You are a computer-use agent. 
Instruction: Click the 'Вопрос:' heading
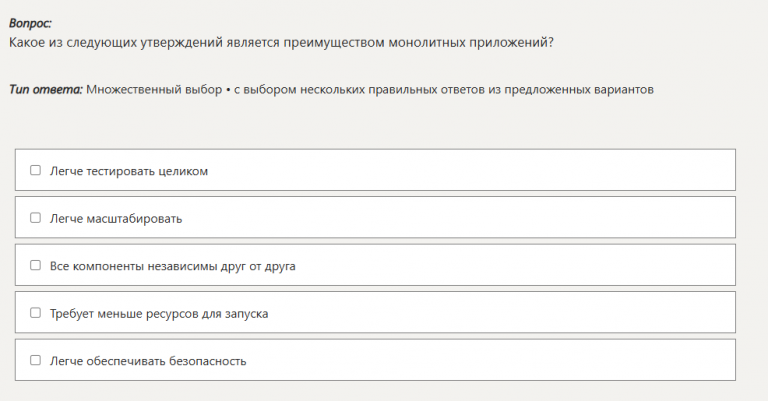pos(30,22)
